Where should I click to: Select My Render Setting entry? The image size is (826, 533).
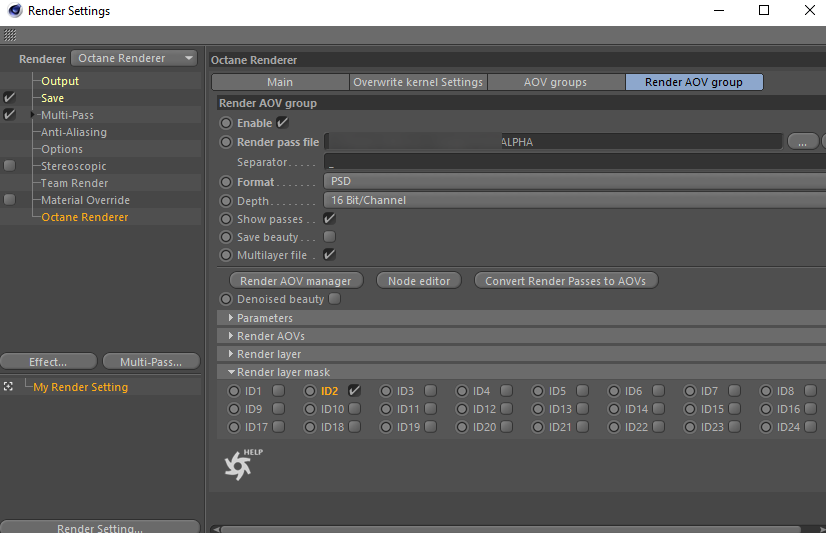coord(80,387)
